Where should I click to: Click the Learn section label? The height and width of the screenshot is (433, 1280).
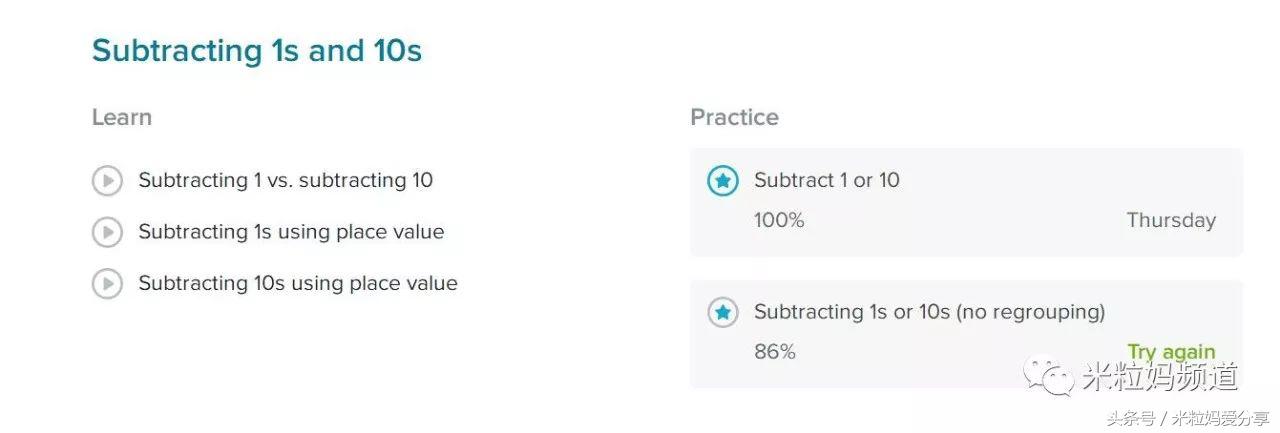tap(122, 117)
